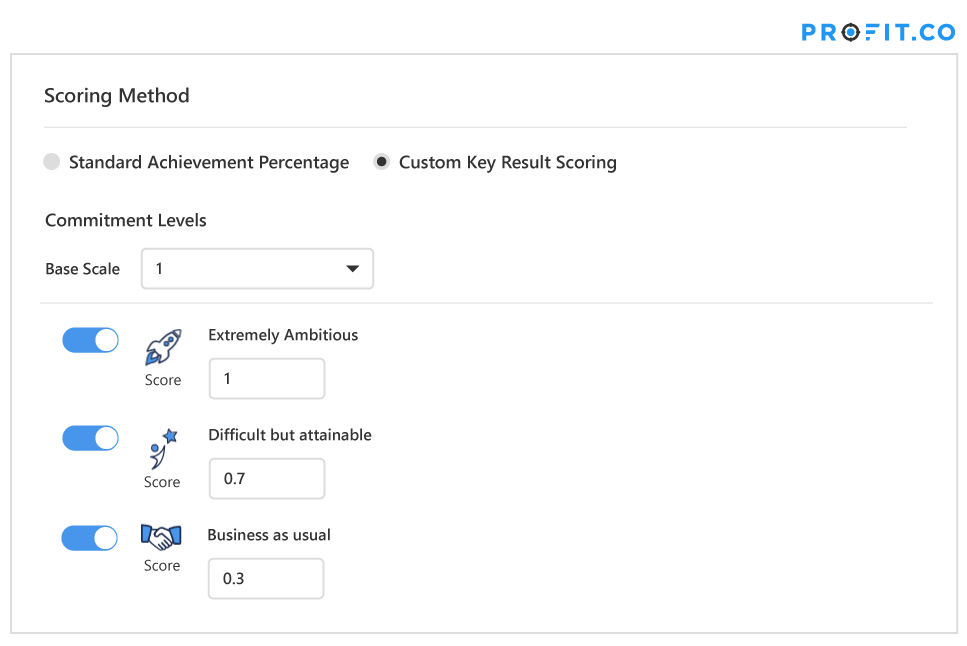Click the rocket icon for Extremely Ambitious
Screen dimensions: 967x646
[x=163, y=347]
